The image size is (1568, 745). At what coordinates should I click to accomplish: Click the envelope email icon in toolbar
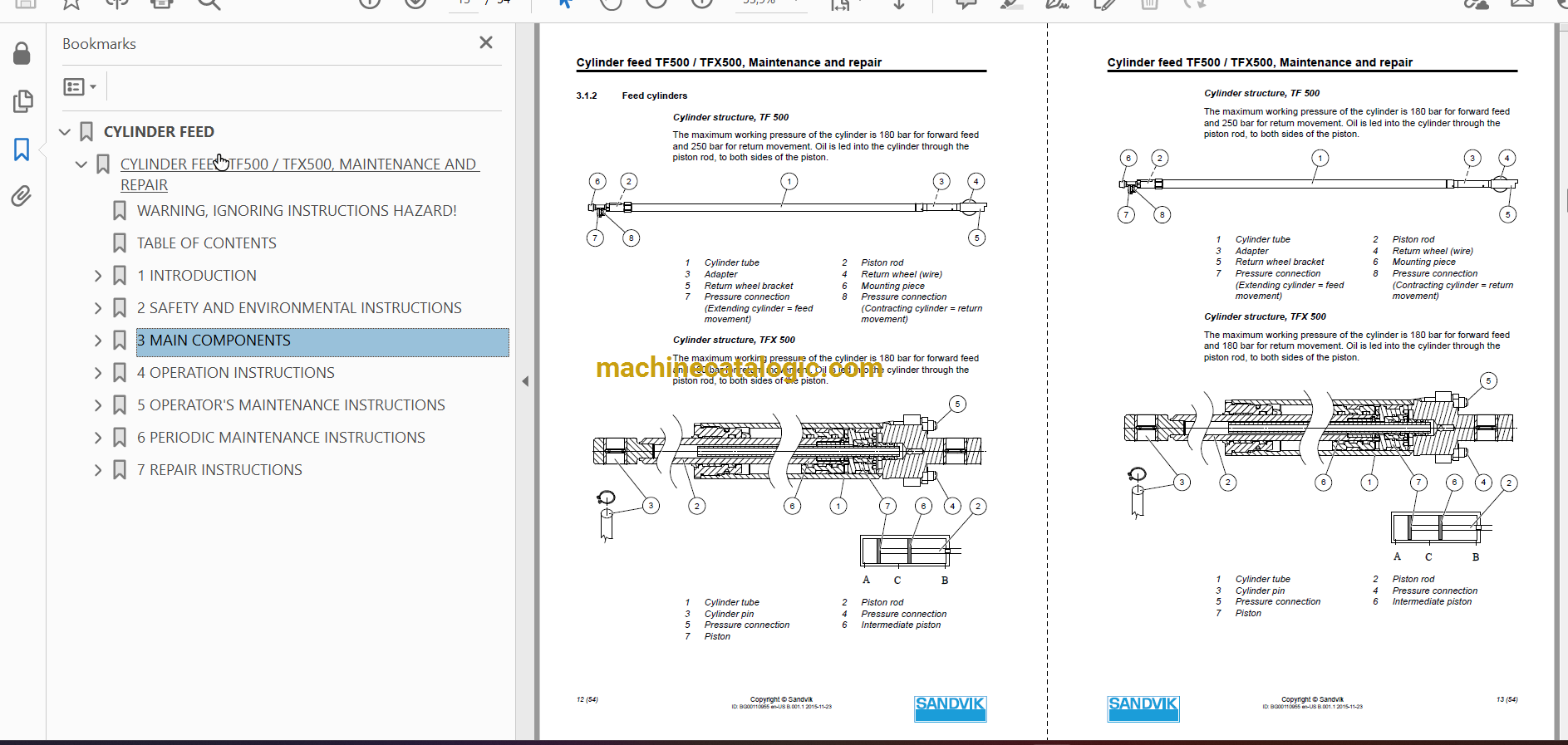1522,4
